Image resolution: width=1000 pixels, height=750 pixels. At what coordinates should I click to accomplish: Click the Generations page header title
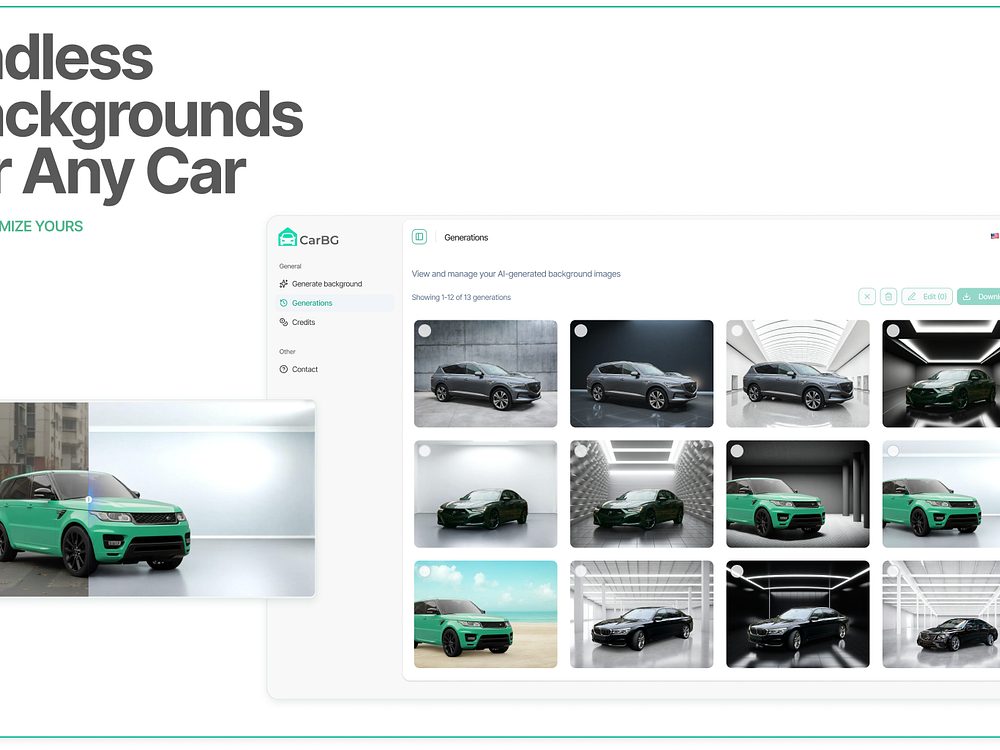coord(466,237)
